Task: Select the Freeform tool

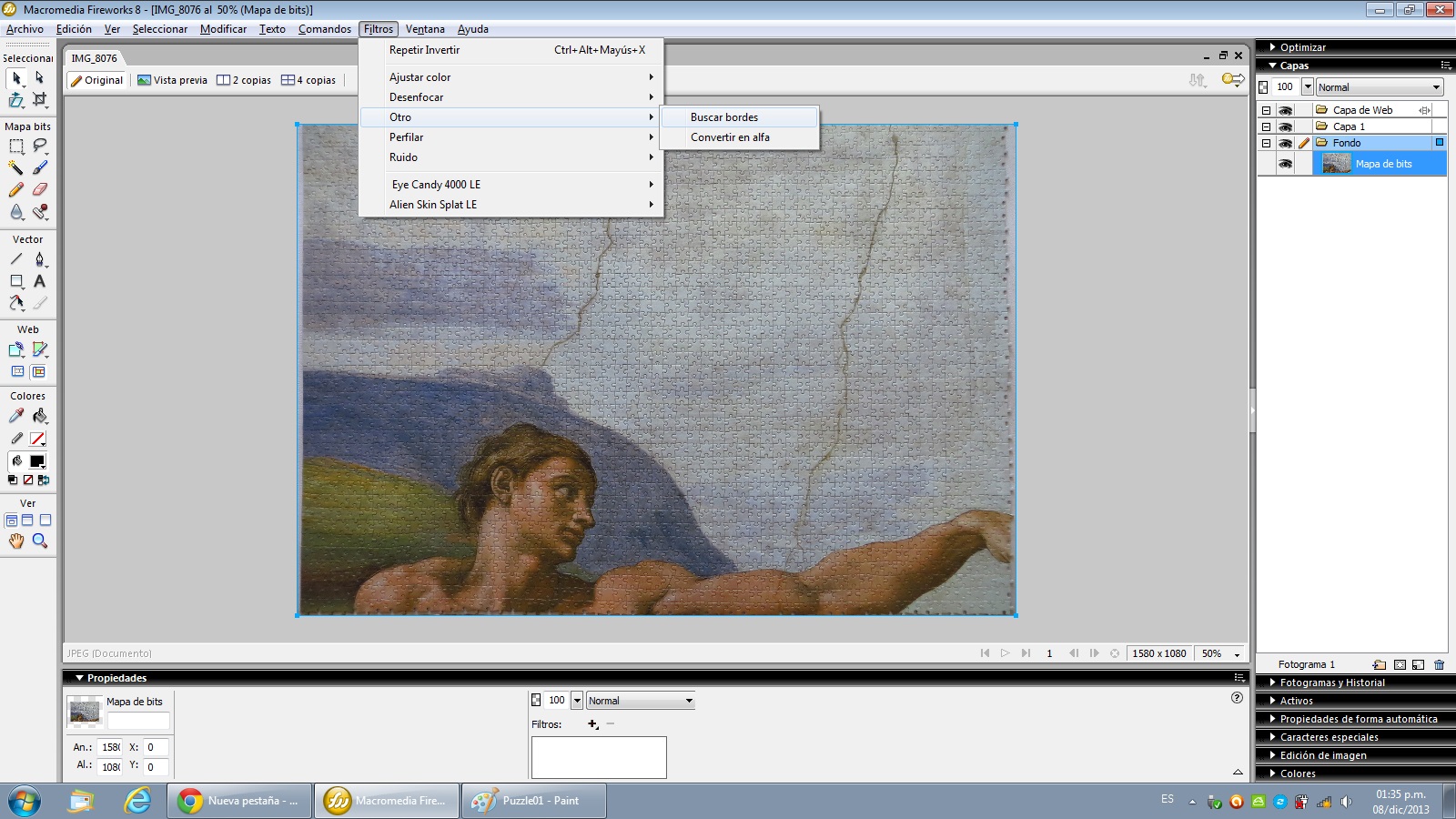Action: 16,303
